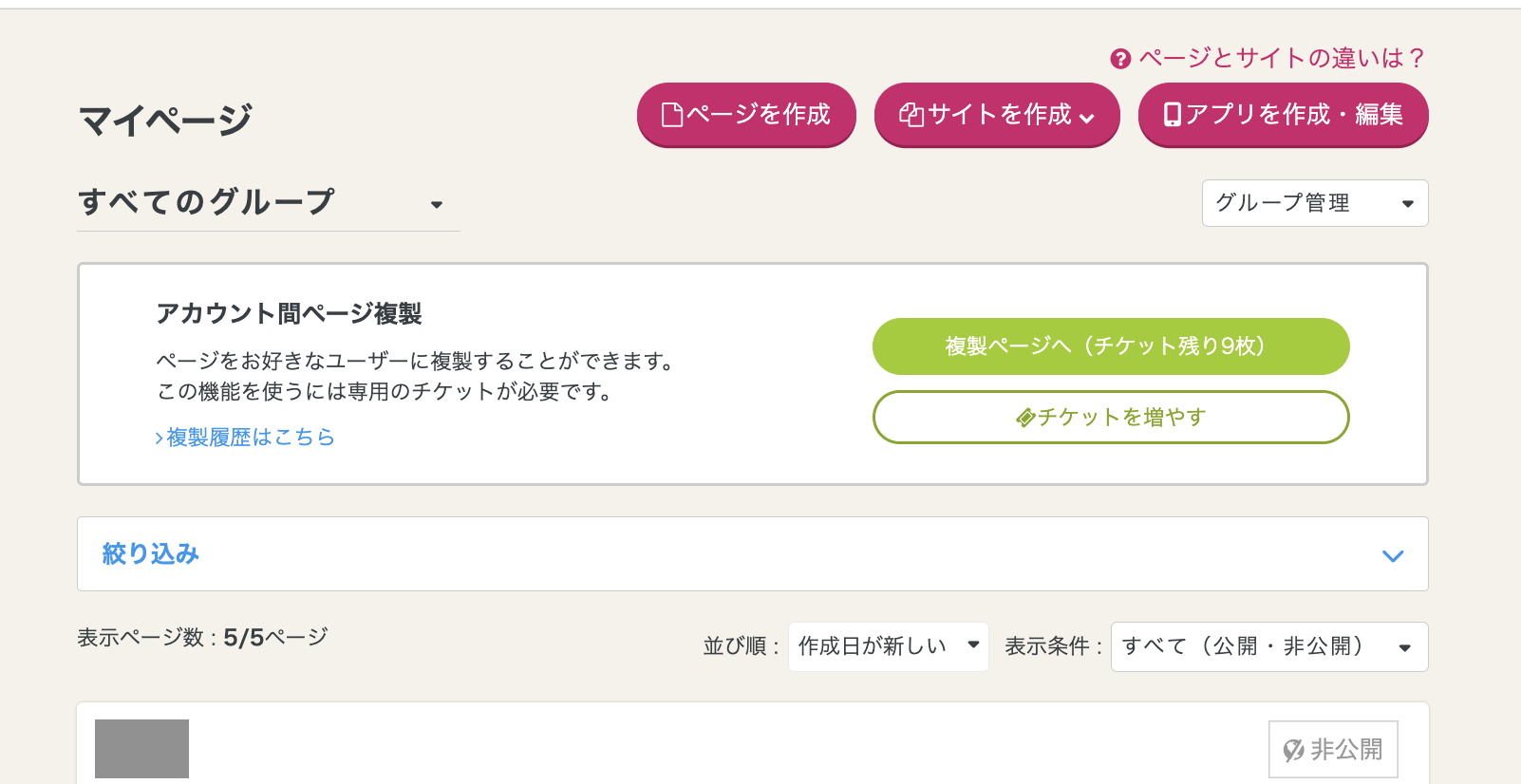Click 複製ページへ（チケット残り9枚）button
This screenshot has height=784, width=1521.
(1110, 345)
